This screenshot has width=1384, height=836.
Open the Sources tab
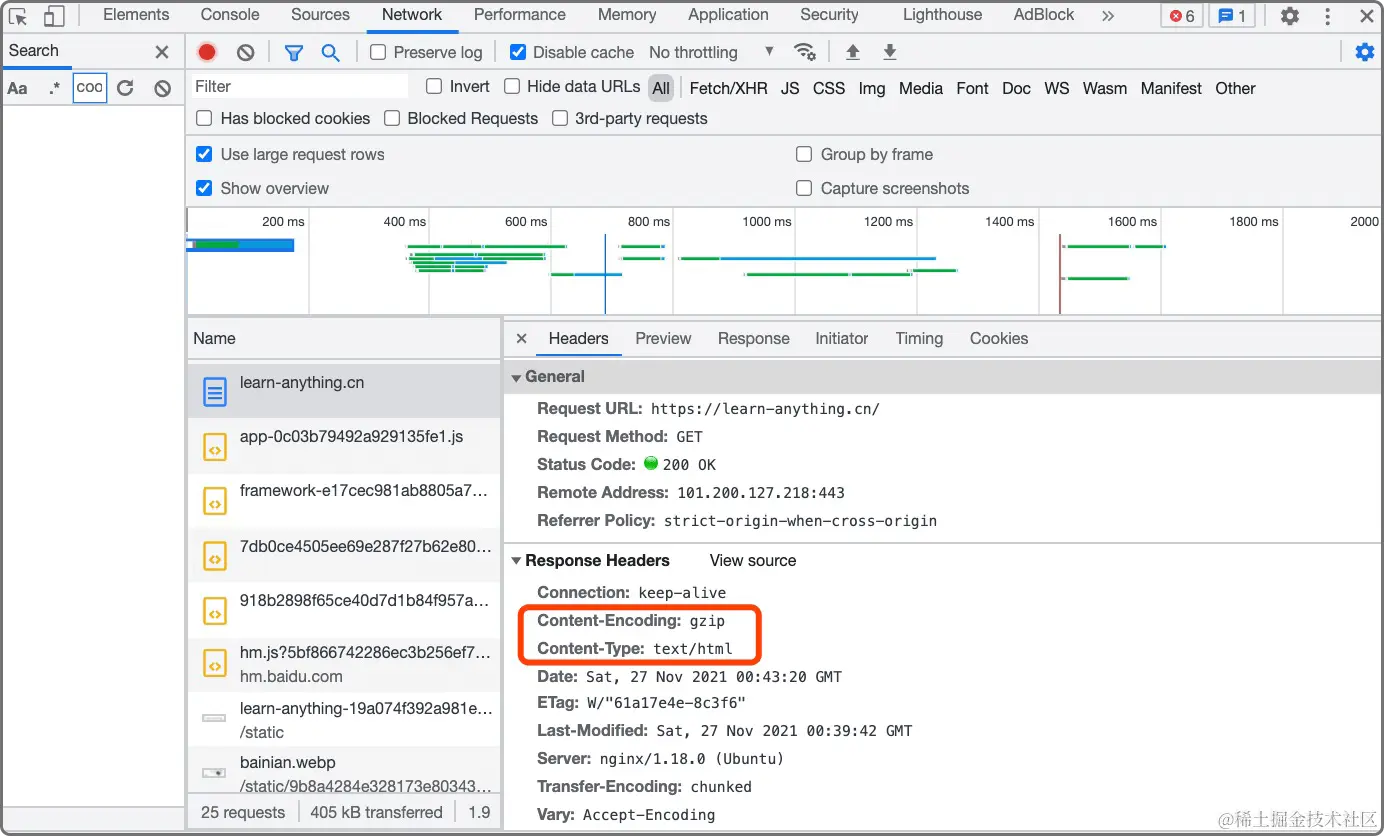[x=320, y=15]
